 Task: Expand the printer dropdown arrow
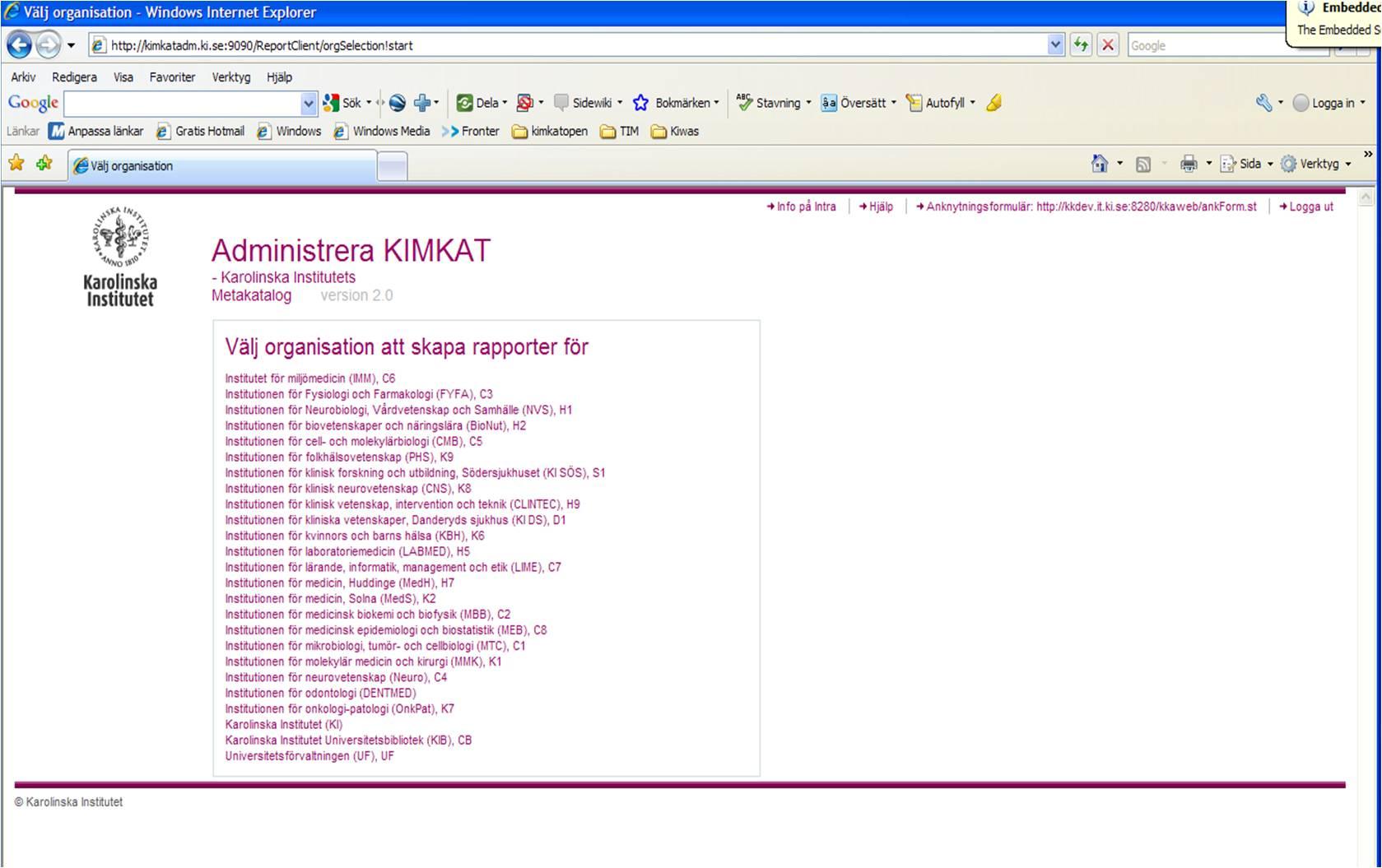coord(1209,164)
